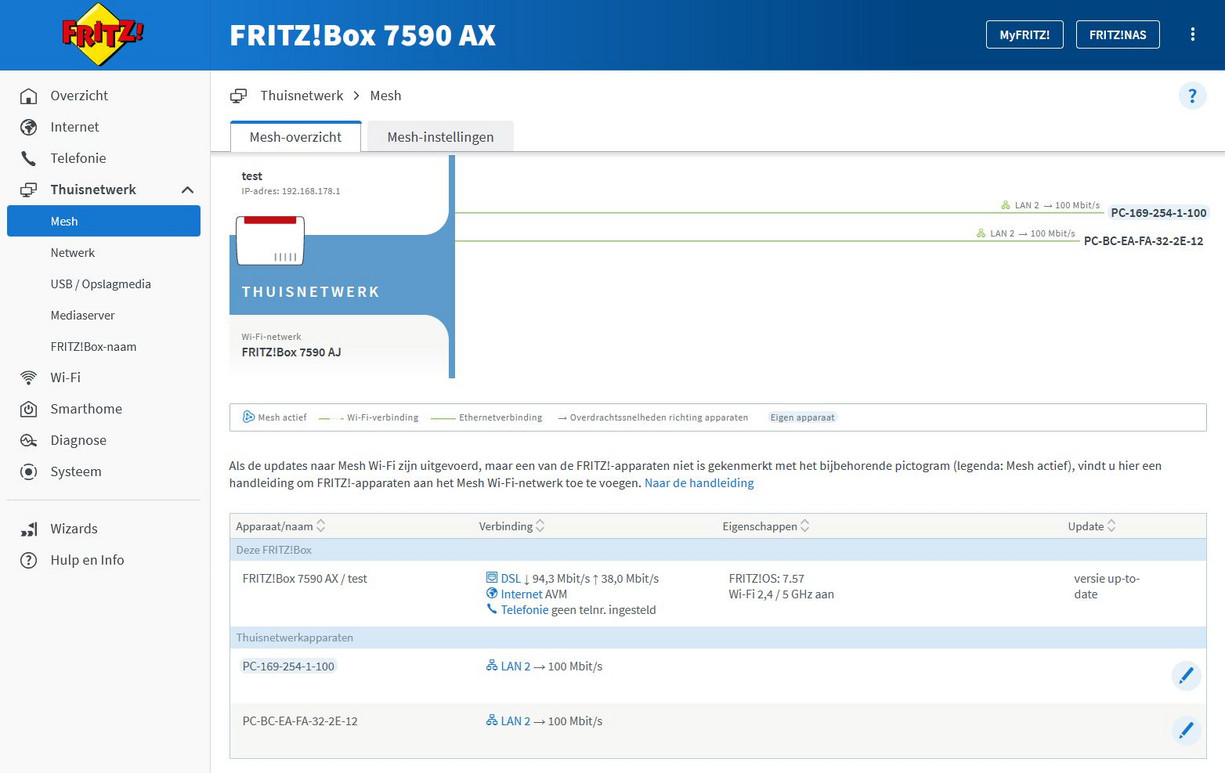Select PC-169-254-1-100 in mesh diagram
The width and height of the screenshot is (1225, 773).
(x=1158, y=213)
